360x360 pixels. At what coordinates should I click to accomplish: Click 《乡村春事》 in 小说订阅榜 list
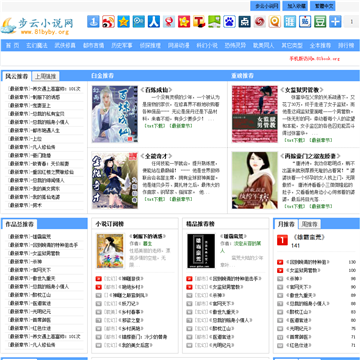click(131, 312)
